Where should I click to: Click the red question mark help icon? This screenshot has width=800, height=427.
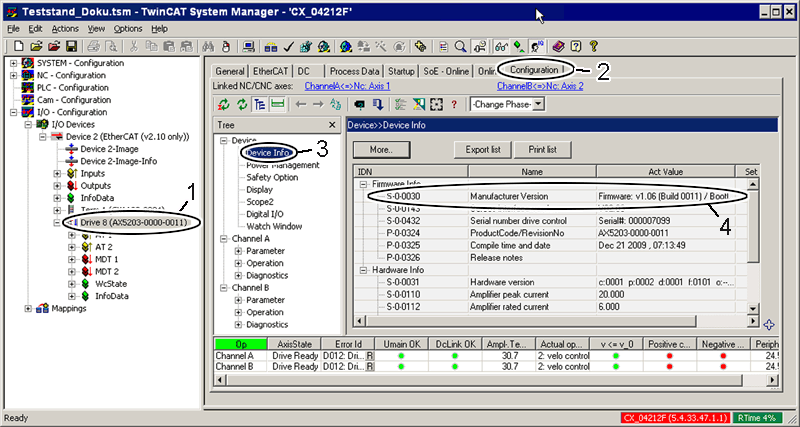pos(454,104)
